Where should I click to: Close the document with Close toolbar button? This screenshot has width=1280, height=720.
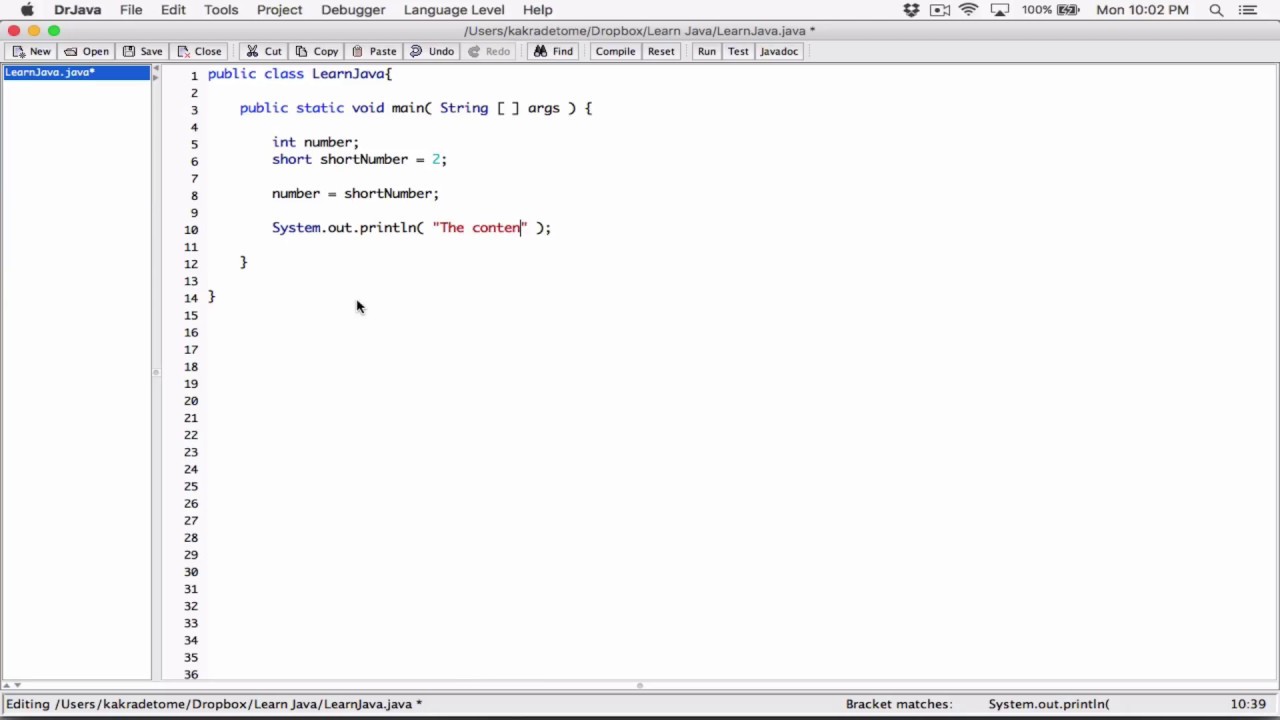(199, 51)
